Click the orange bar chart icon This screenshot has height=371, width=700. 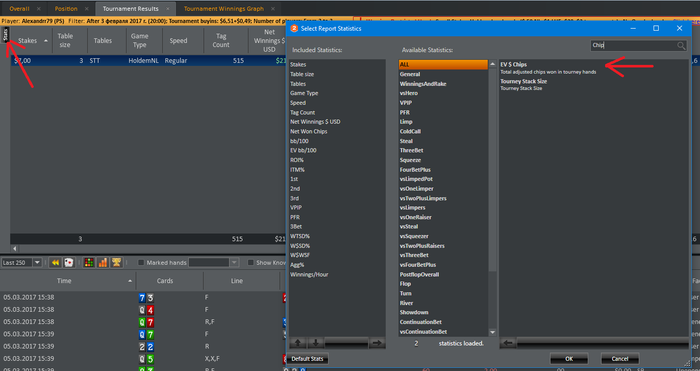click(103, 263)
